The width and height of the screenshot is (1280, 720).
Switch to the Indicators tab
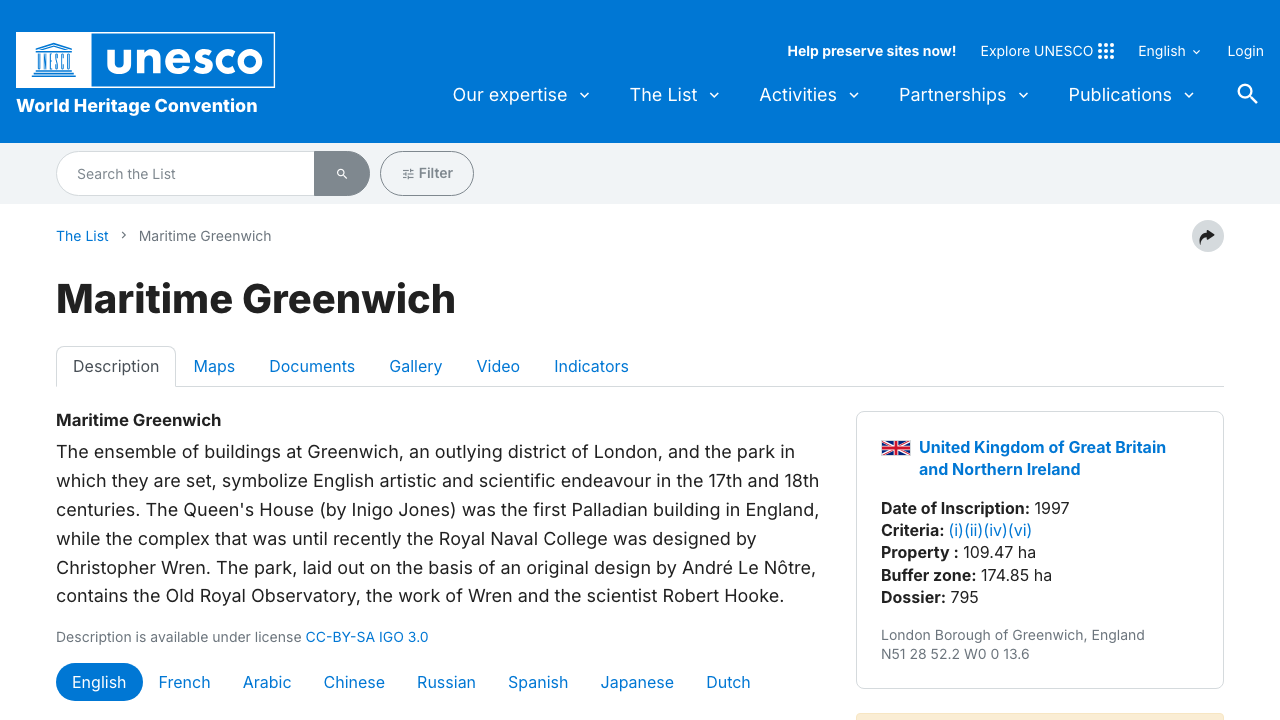(591, 366)
